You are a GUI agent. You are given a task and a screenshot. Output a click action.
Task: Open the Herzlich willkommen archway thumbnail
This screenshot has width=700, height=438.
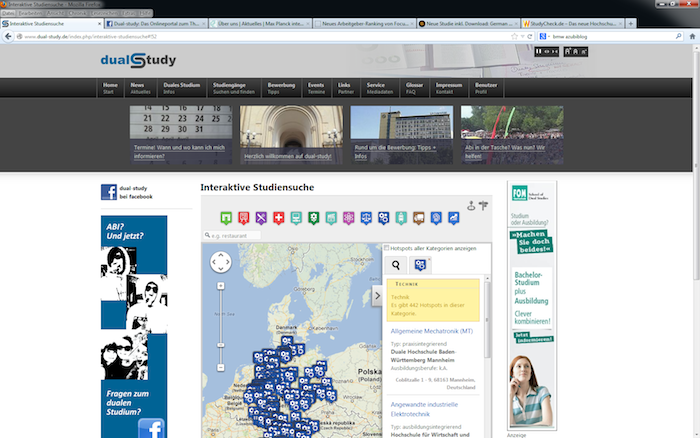coord(291,135)
